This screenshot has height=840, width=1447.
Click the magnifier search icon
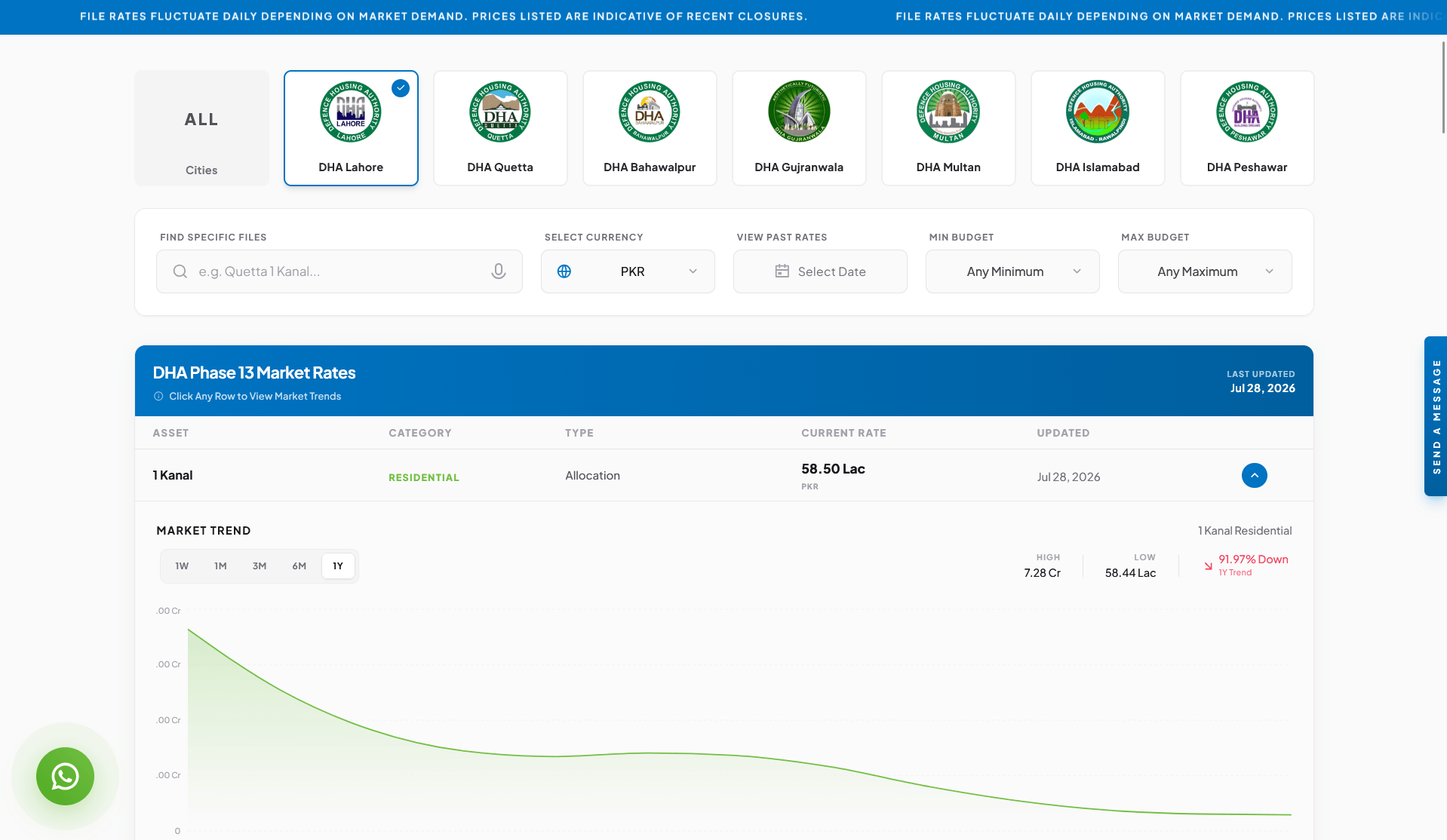click(x=180, y=271)
